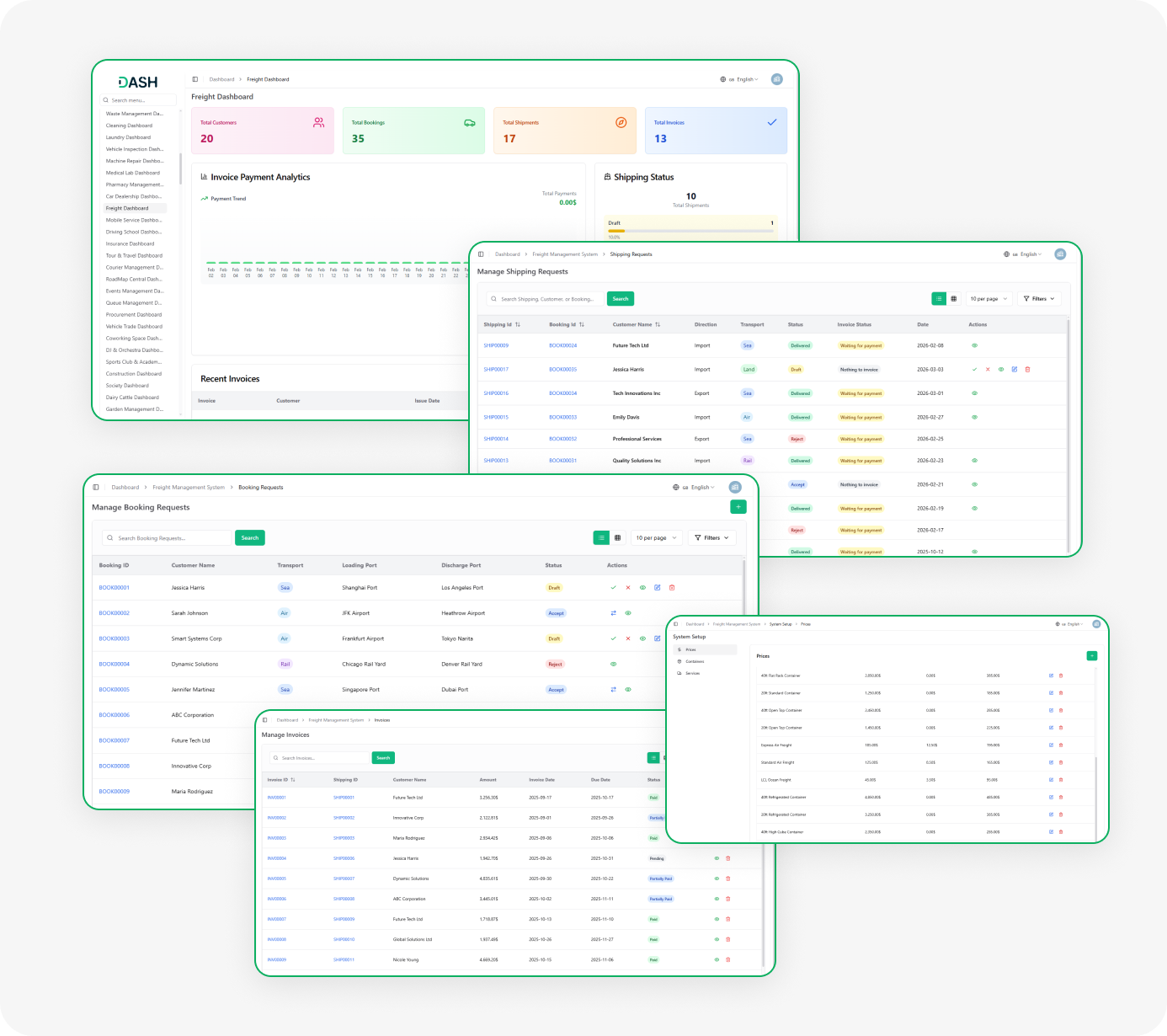Image resolution: width=1167 pixels, height=1036 pixels.
Task: Select the Containers tab in System Setup
Action: click(705, 661)
